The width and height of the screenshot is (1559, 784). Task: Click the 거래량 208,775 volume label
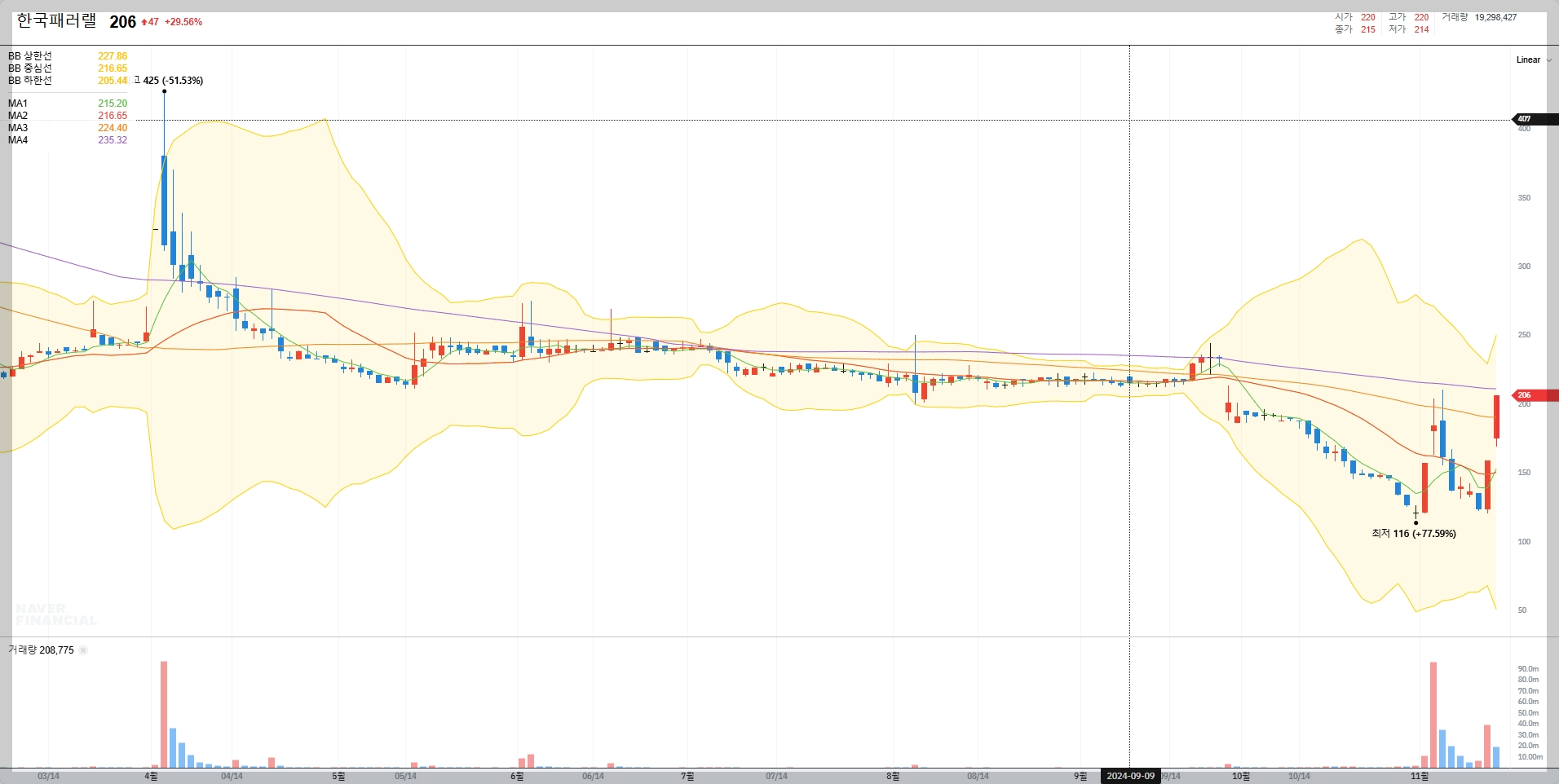point(41,650)
